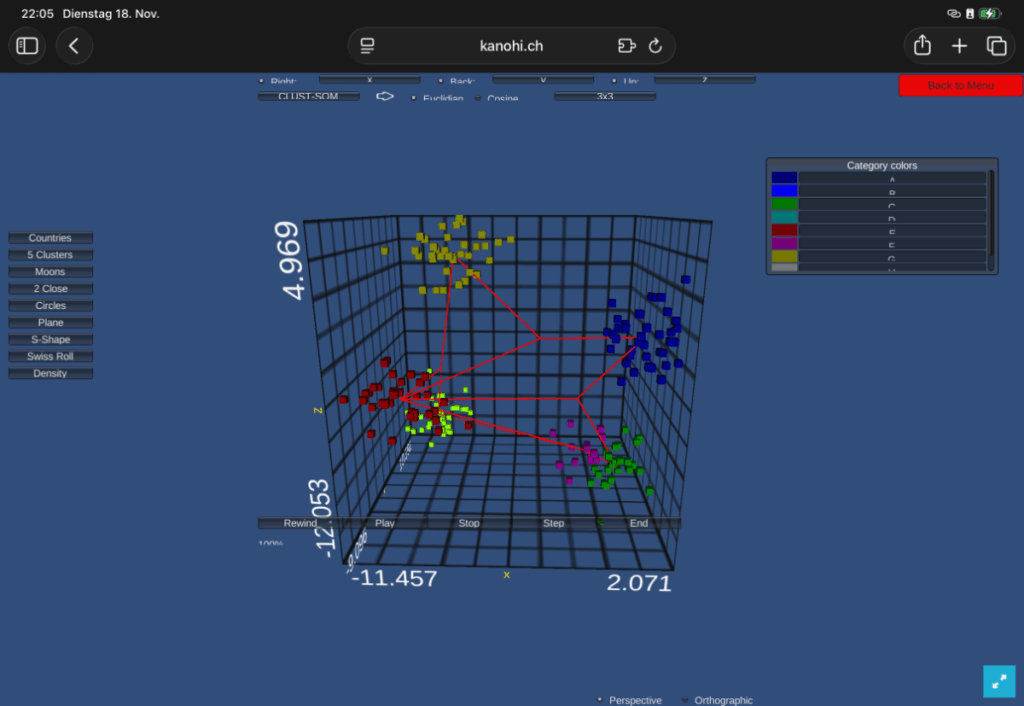Open the tab overview icon

tap(996, 46)
